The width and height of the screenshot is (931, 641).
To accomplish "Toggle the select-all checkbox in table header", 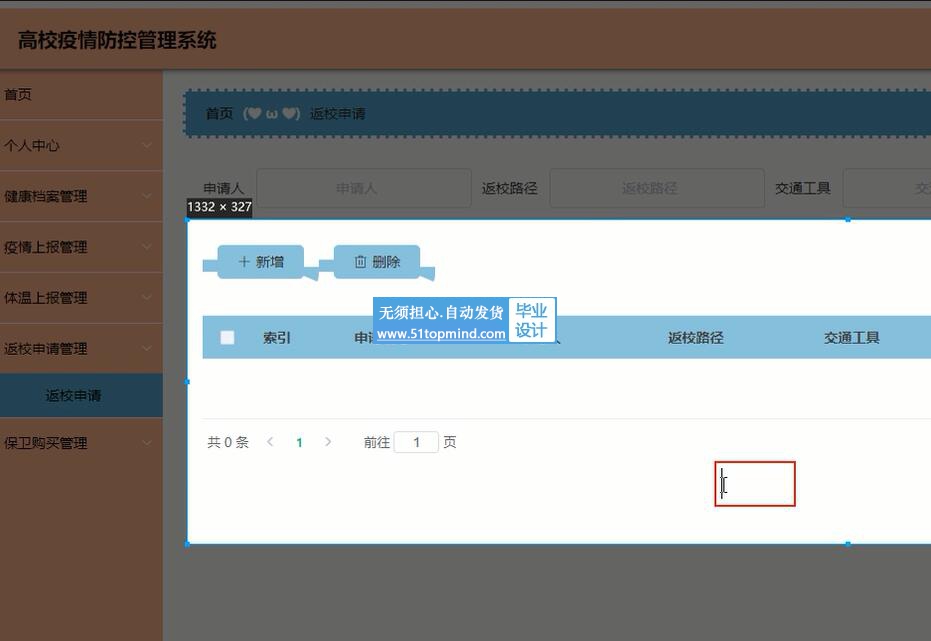I will (x=227, y=338).
